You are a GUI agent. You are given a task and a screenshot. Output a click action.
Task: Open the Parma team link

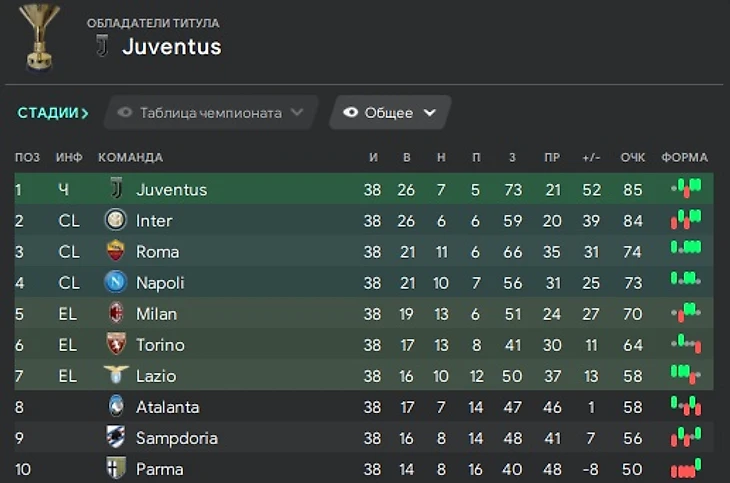point(159,469)
